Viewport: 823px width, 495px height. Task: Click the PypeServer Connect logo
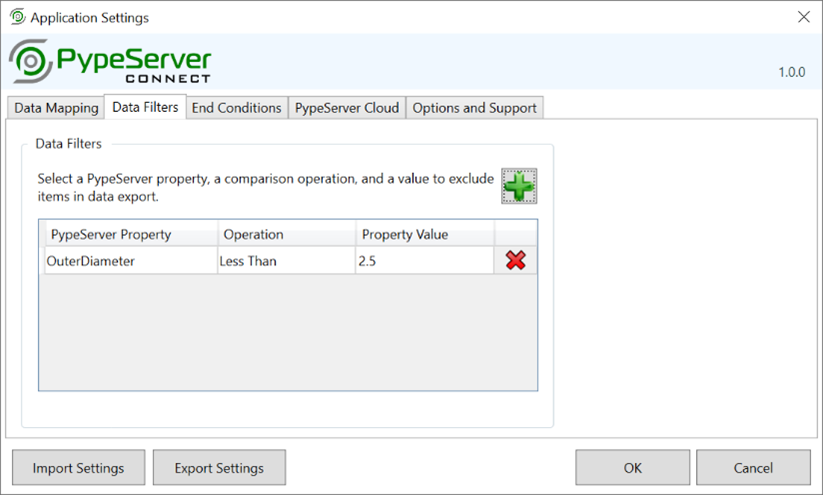pyautogui.click(x=110, y=61)
